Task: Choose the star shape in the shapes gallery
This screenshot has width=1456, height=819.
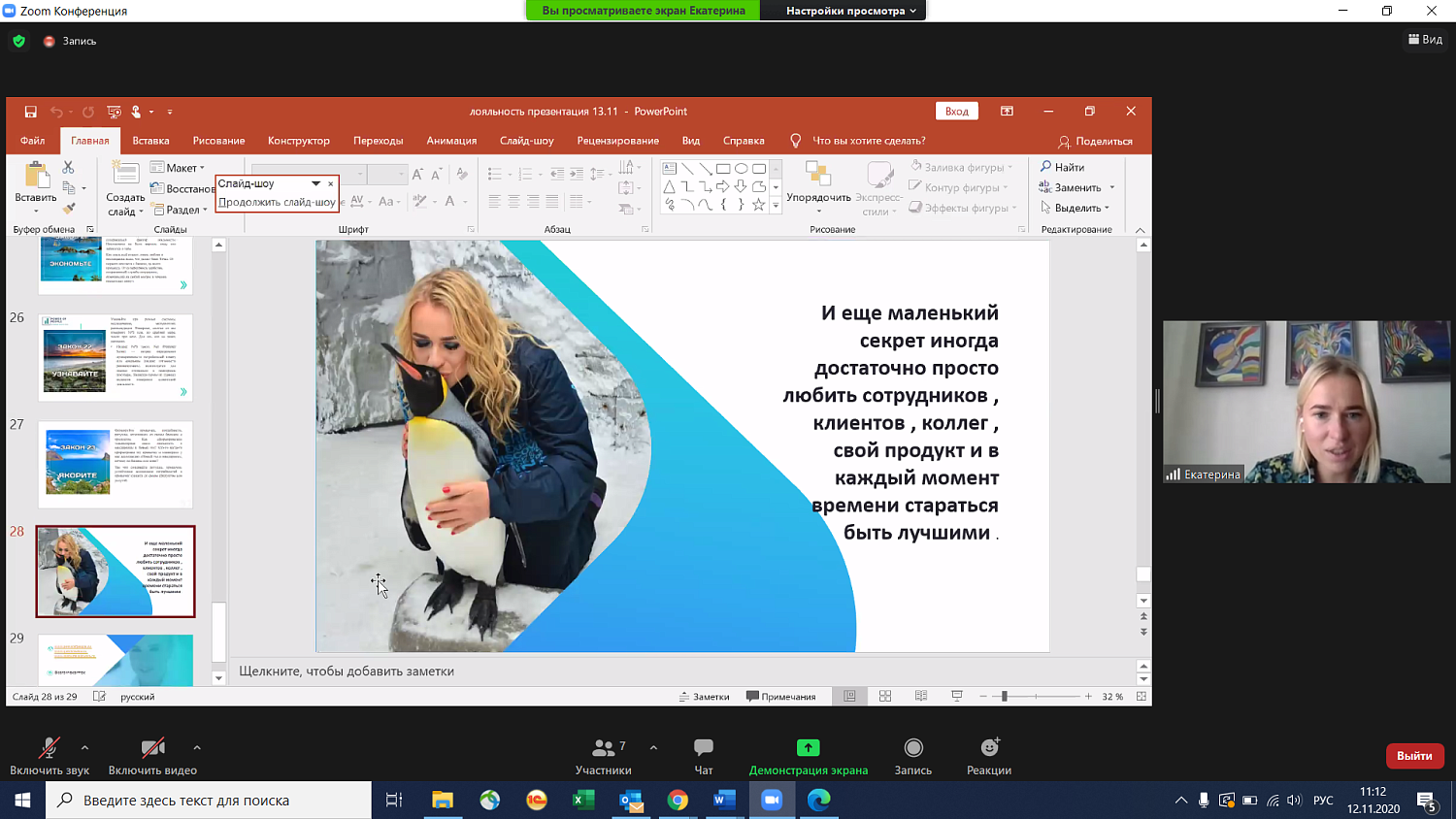Action: [x=758, y=205]
